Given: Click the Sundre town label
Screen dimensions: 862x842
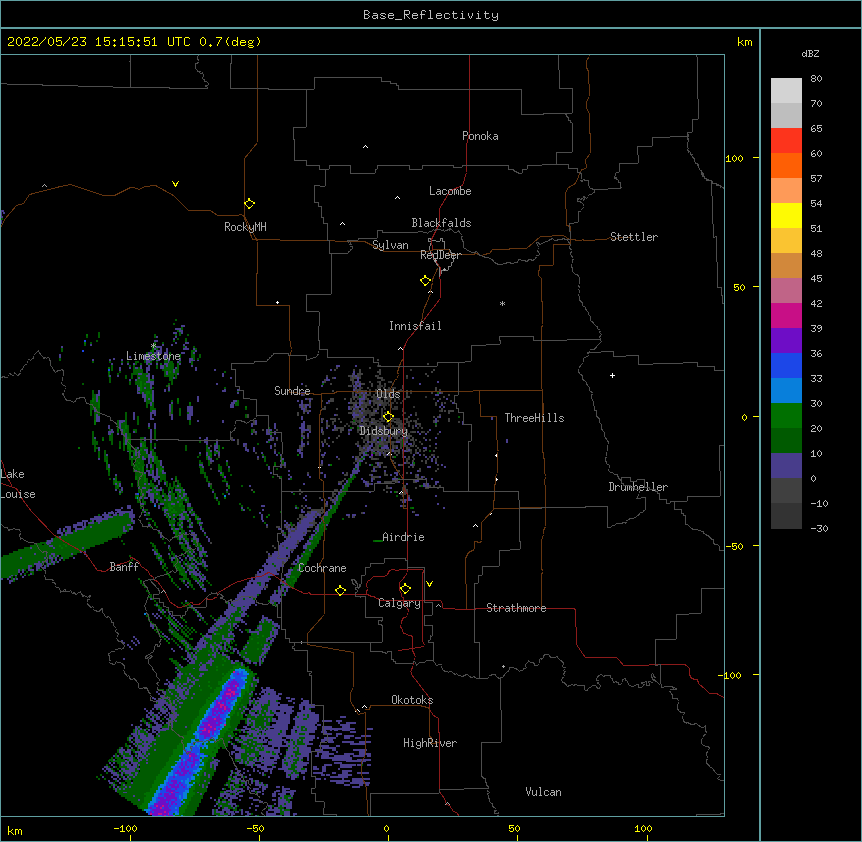Looking at the screenshot, I should click(292, 391).
